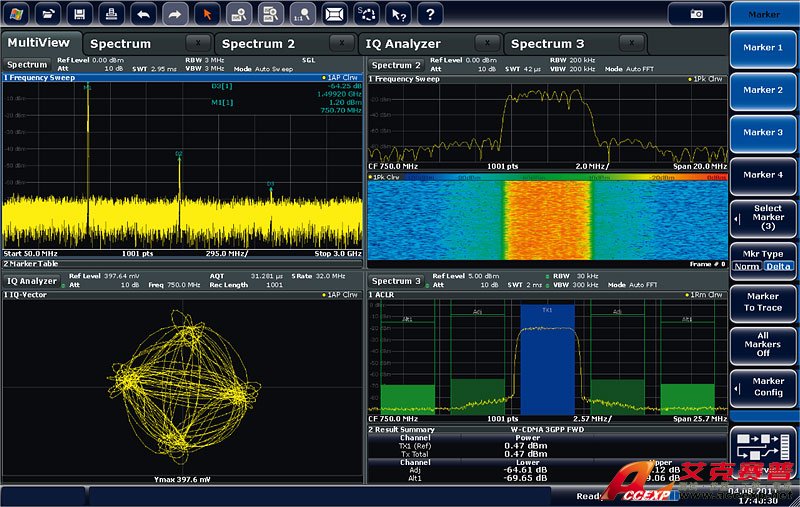This screenshot has width=800, height=507.
Task: Open the Marker To Trace dialog
Action: pyautogui.click(x=764, y=301)
